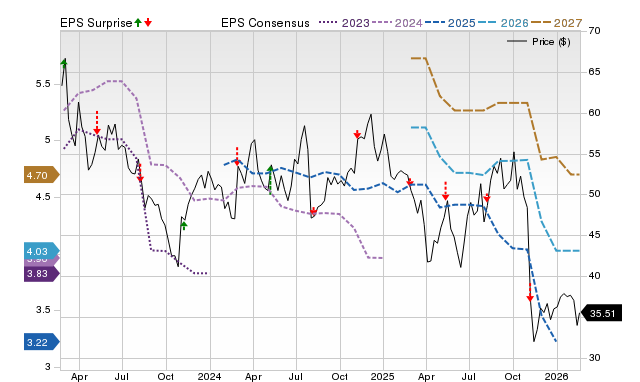Click the 2026 x-axis year label
This screenshot has height=382, width=640.
557,376
